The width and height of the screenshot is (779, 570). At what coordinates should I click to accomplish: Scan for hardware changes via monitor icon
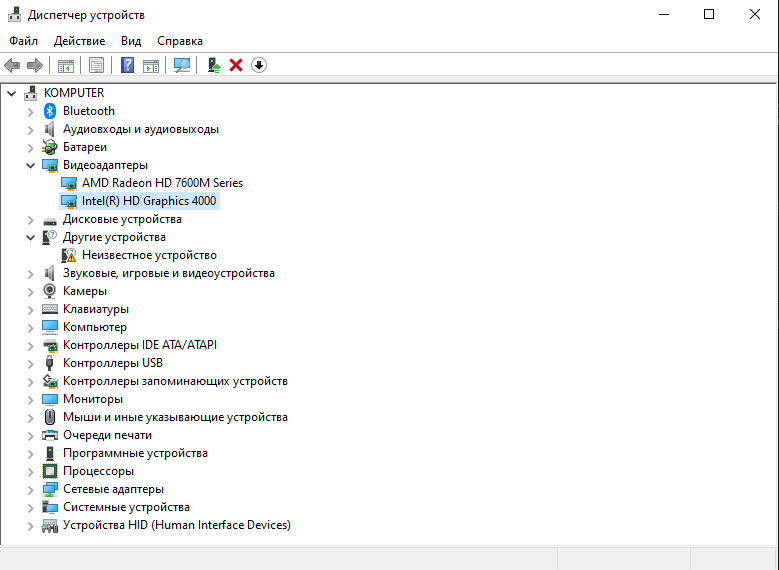182,65
